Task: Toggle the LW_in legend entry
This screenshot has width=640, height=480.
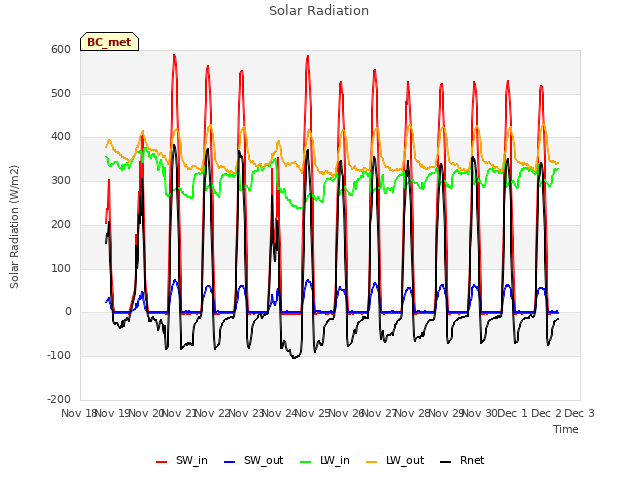Action: tap(325, 460)
